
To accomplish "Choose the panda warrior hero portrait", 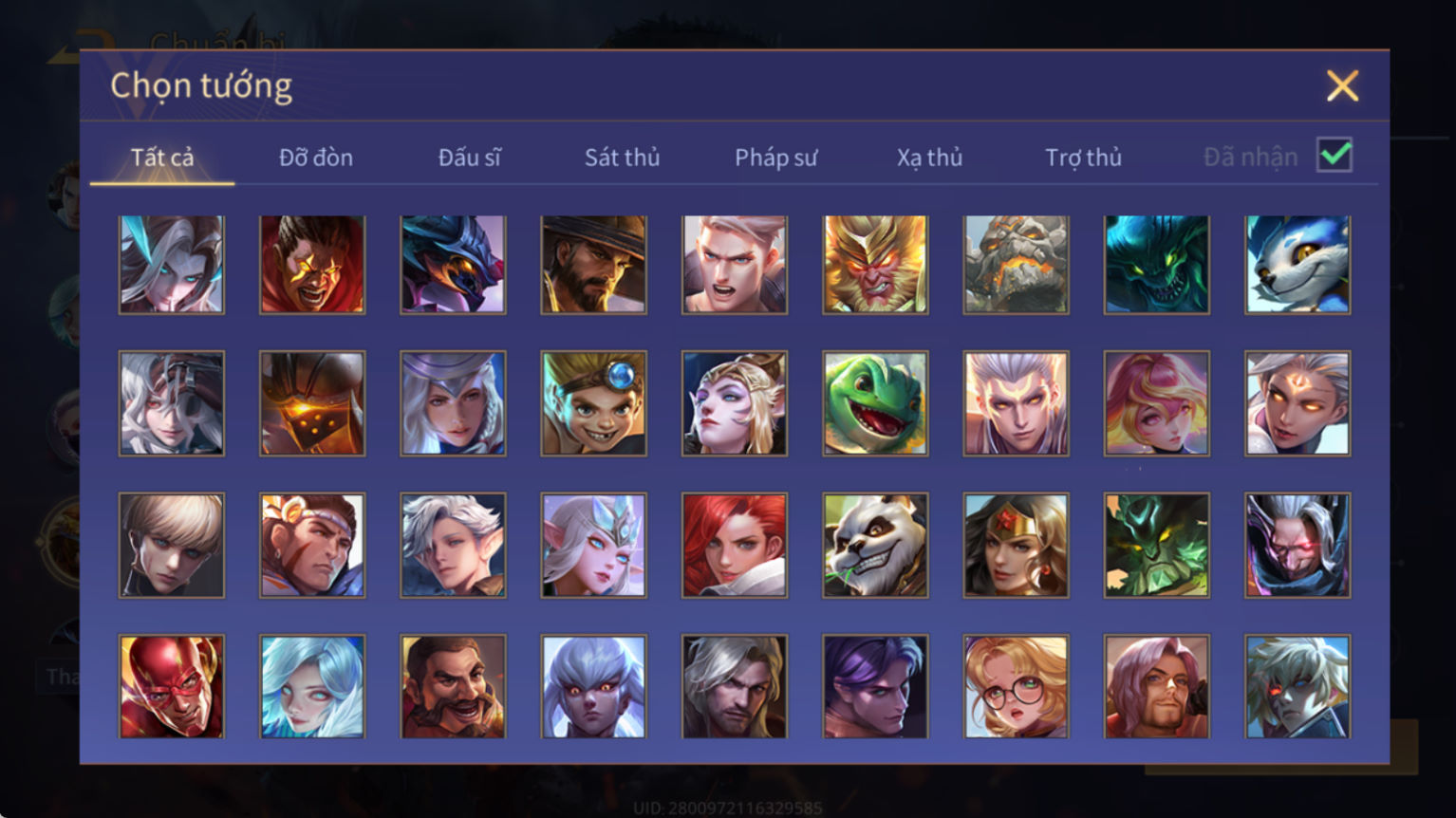I will coord(875,545).
